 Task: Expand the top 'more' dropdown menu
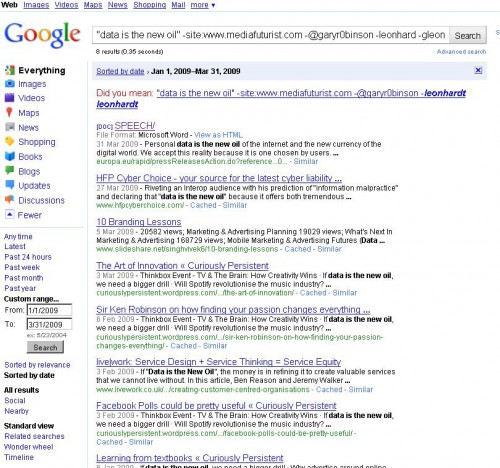203,5
